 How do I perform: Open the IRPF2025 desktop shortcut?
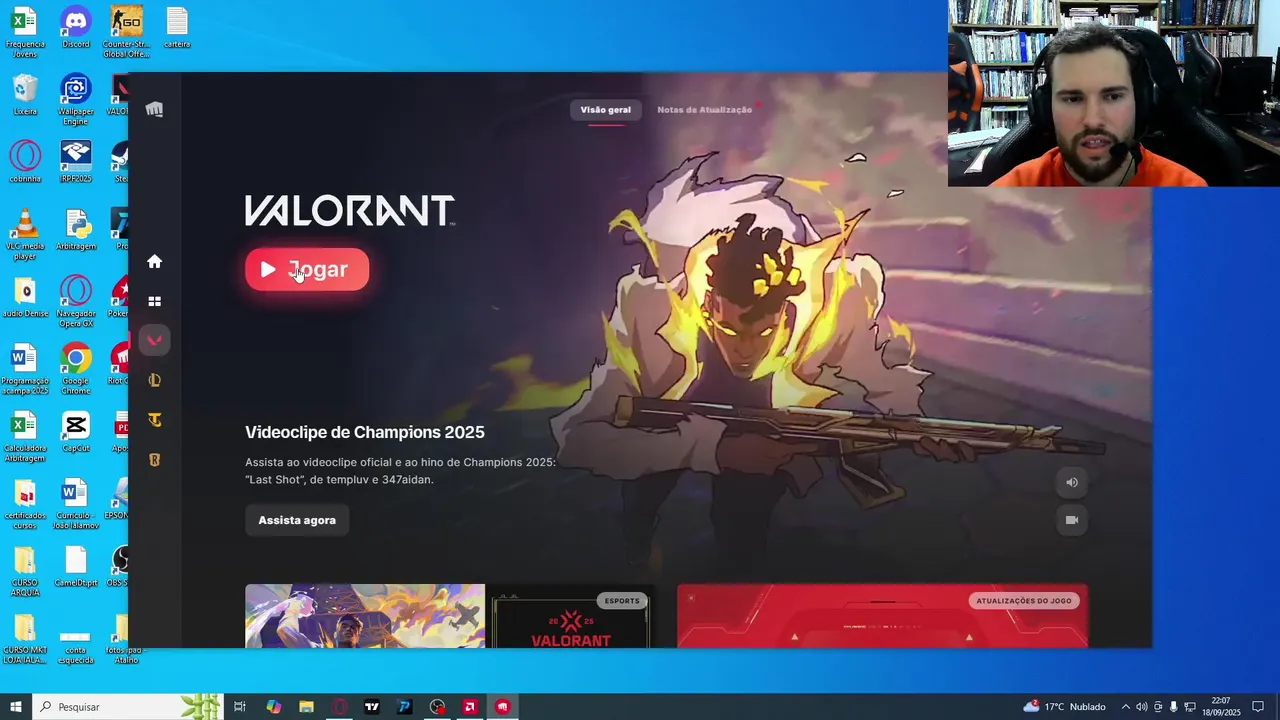75,161
